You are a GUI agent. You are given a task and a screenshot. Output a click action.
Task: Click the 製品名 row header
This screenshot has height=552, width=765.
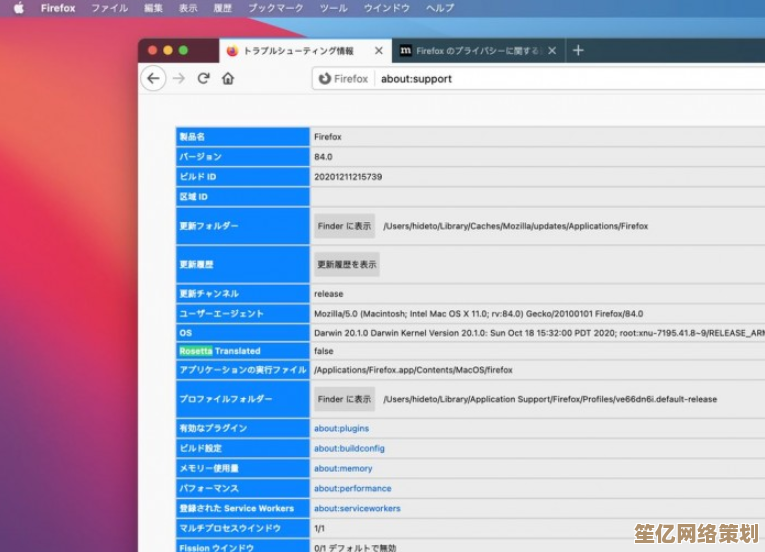pyautogui.click(x=242, y=137)
